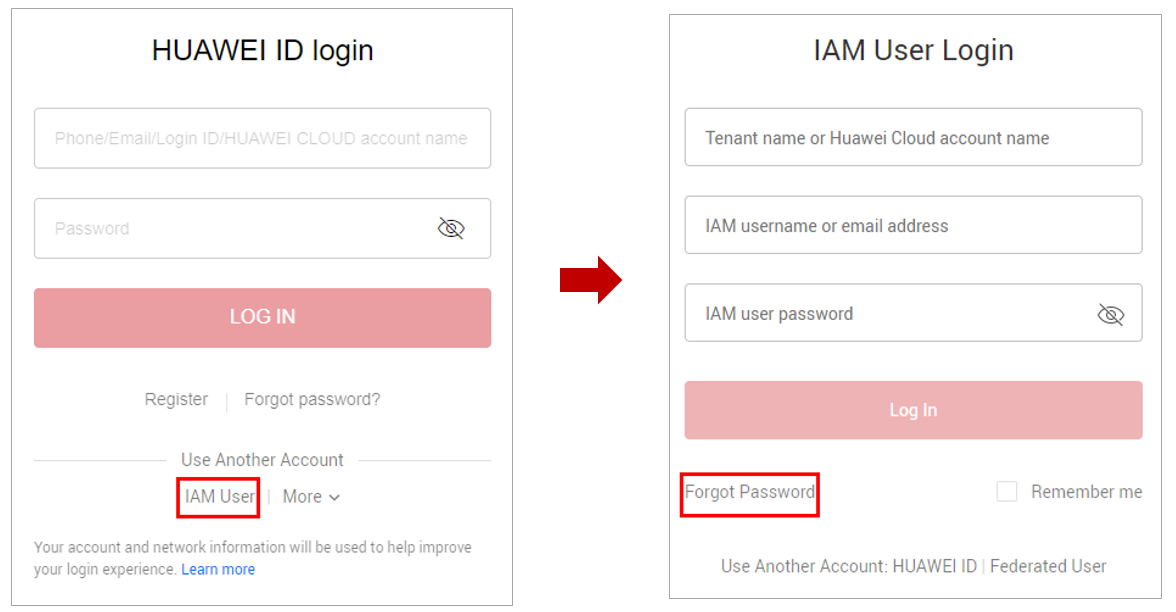The height and width of the screenshot is (612, 1176).
Task: Focus the IAM username or email address field
Action: [913, 225]
